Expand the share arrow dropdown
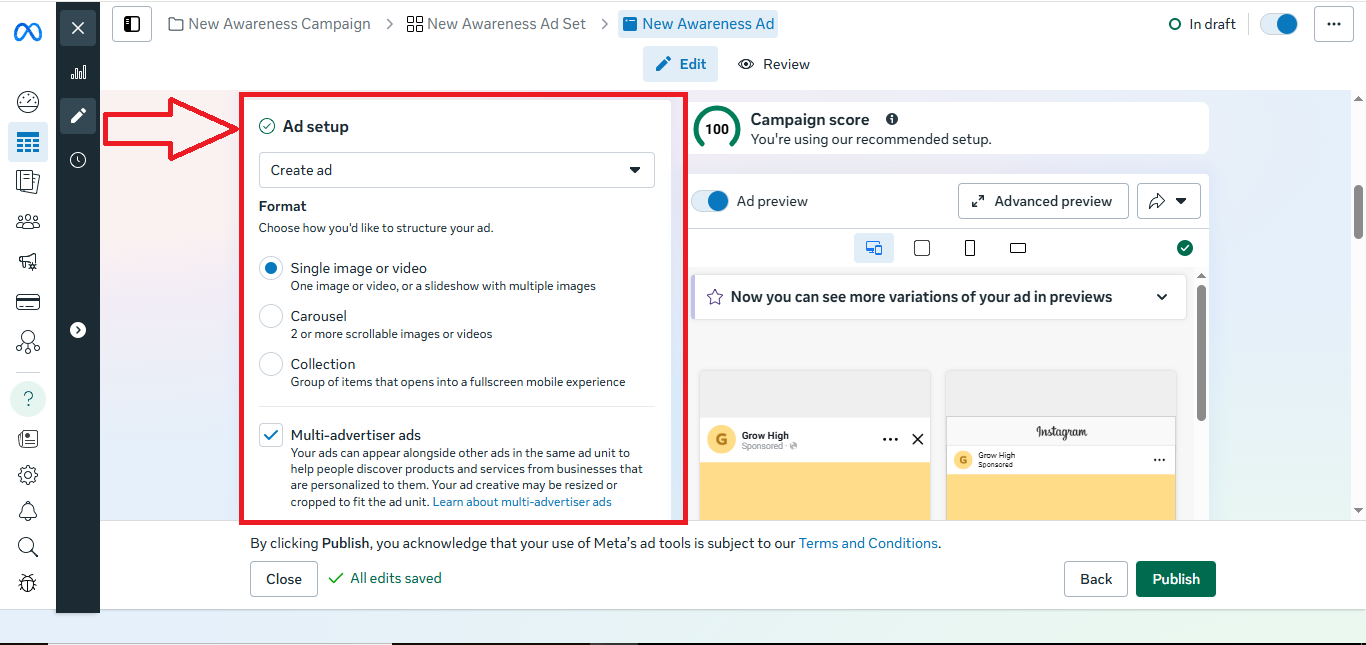 pyautogui.click(x=1168, y=201)
